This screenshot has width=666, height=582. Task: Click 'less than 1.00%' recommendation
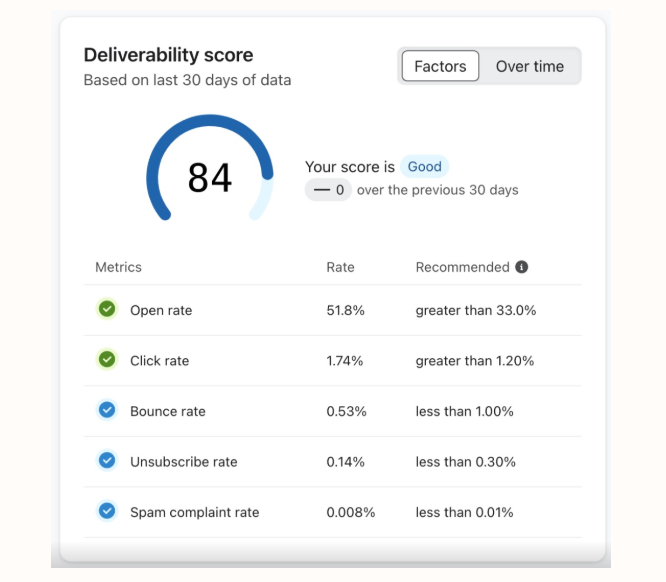(464, 412)
